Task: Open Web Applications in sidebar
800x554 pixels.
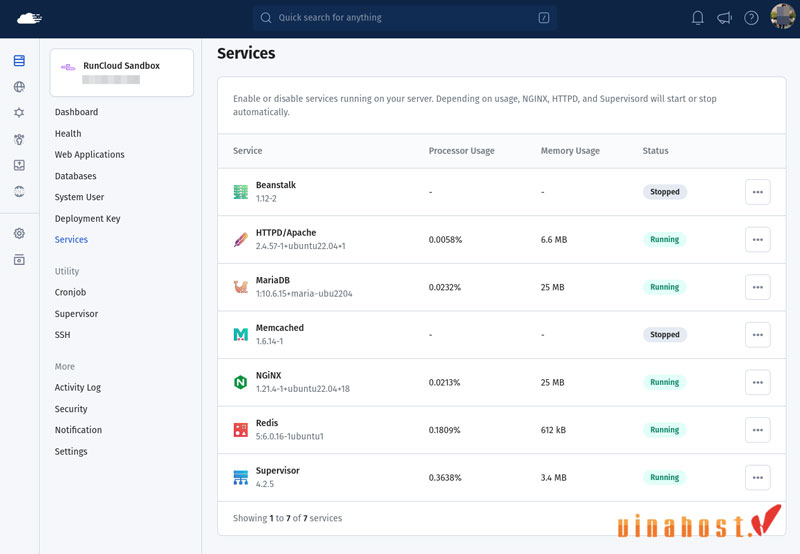Action: click(89, 155)
